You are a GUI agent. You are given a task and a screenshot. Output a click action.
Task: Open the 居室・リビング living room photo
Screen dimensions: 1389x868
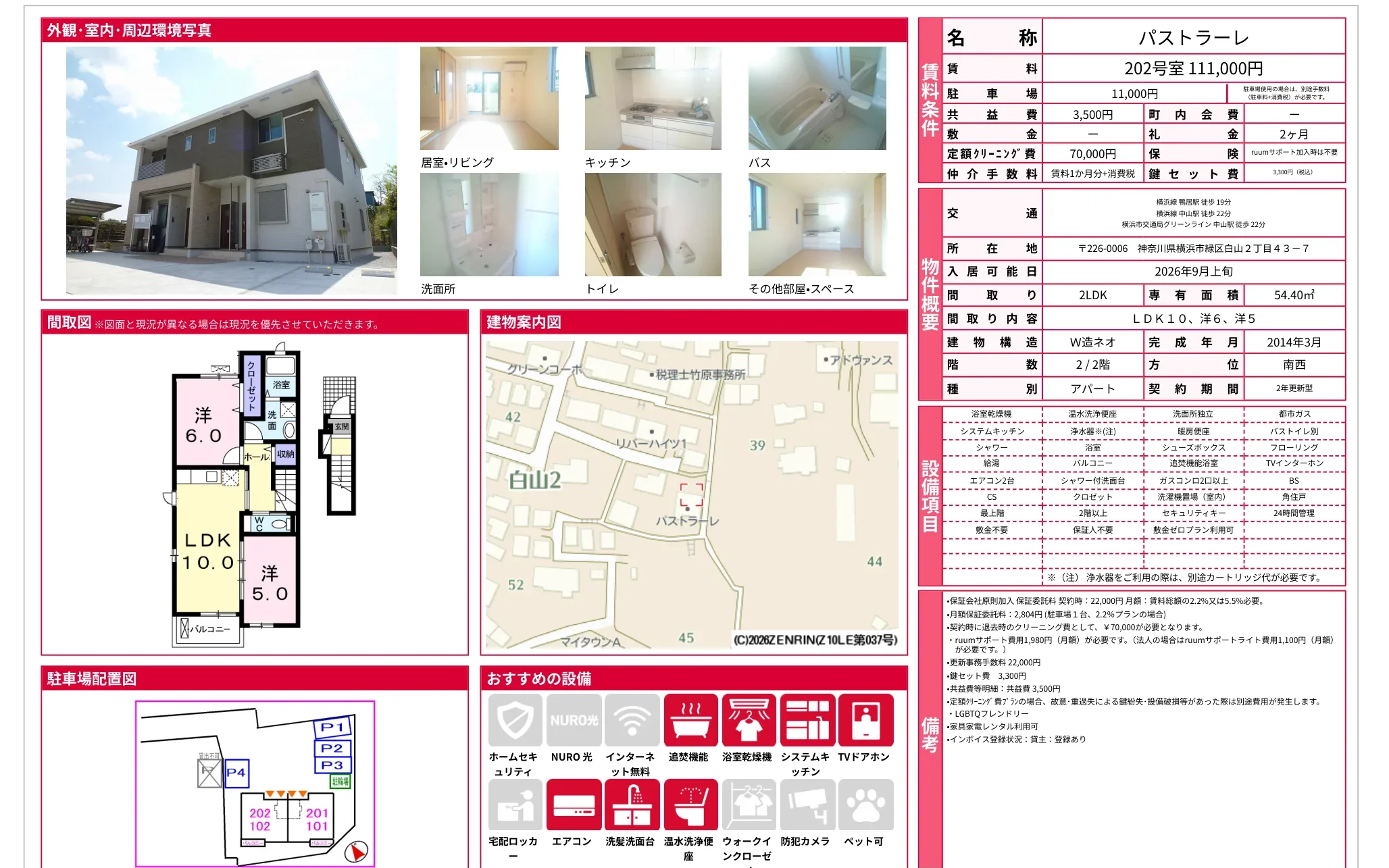[489, 98]
